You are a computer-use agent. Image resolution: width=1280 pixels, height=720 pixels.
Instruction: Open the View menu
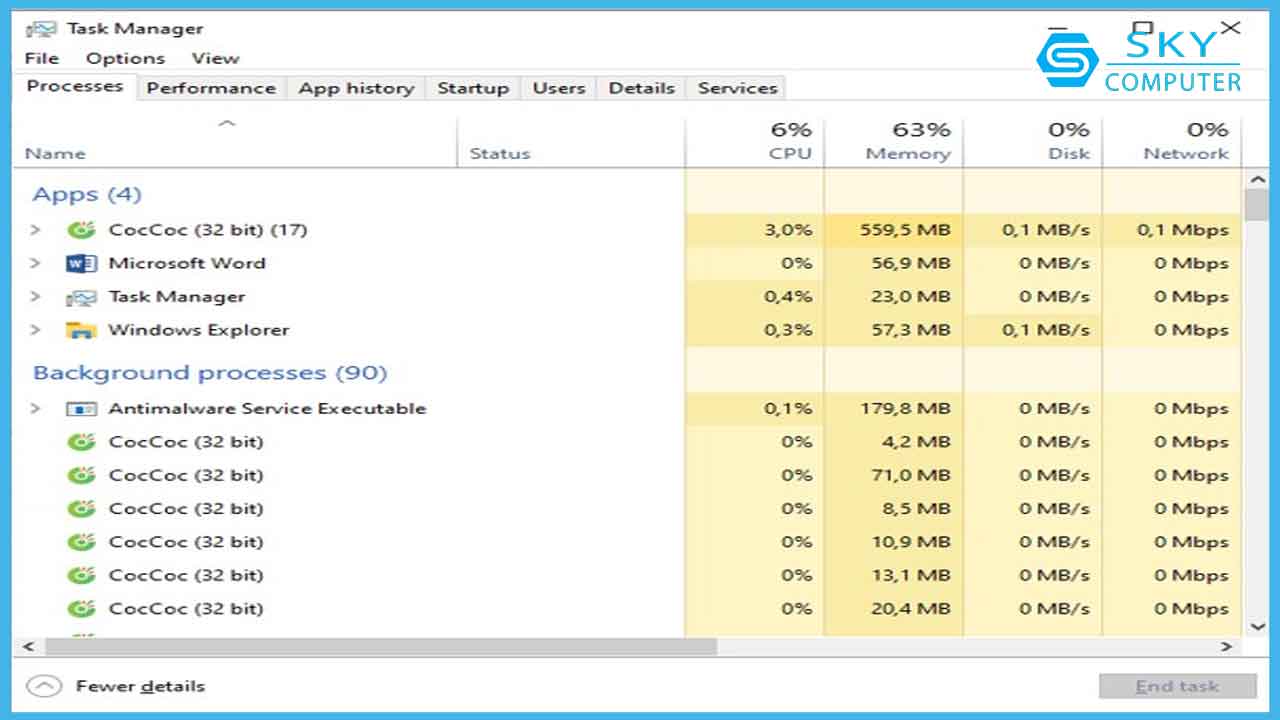[x=215, y=58]
